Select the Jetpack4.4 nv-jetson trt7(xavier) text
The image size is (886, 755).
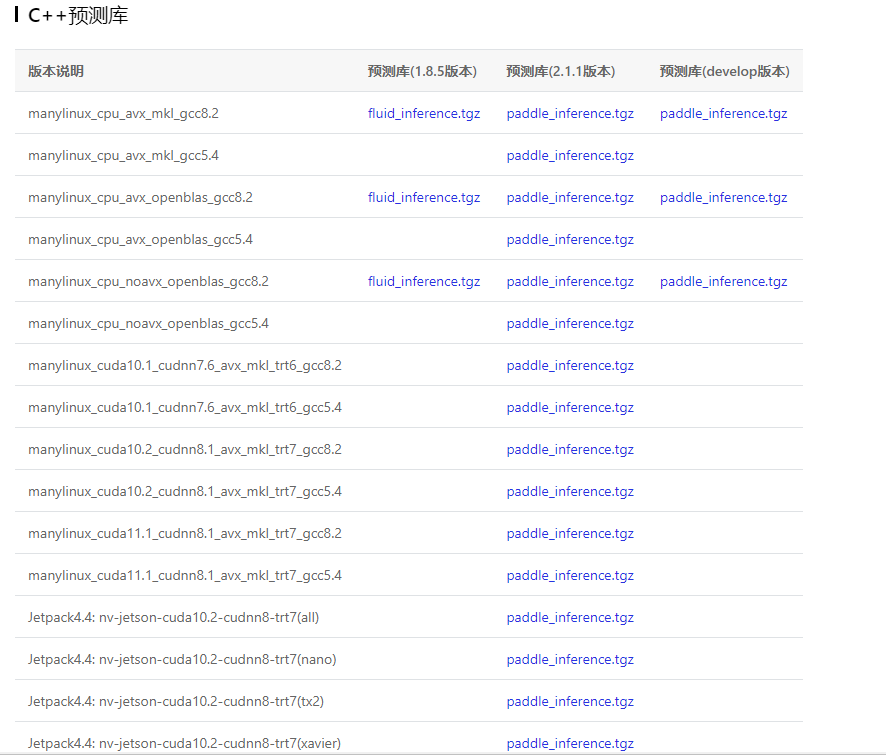184,744
